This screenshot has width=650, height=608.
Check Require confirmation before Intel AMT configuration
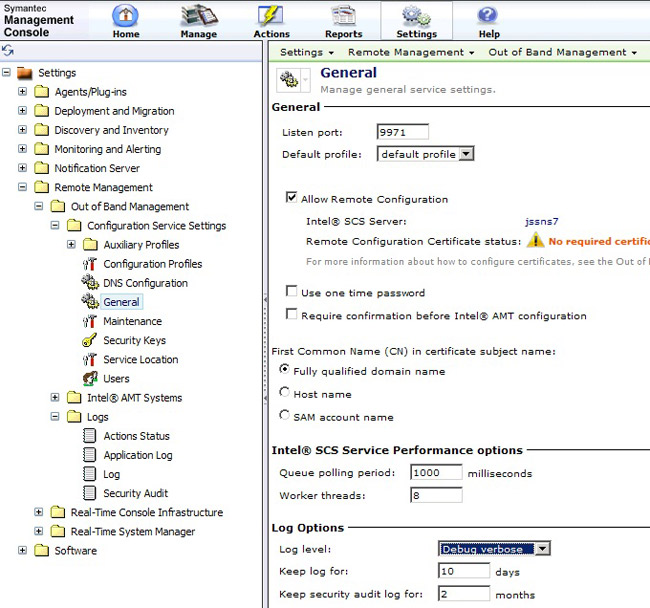(291, 314)
